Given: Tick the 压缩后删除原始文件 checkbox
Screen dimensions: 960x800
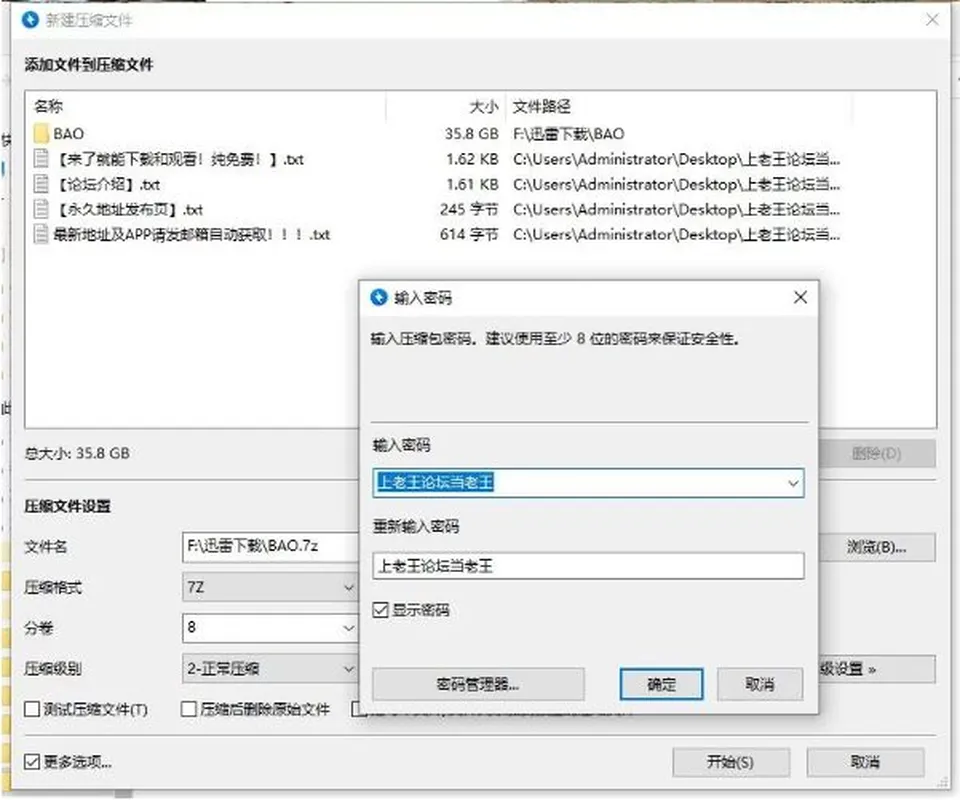Looking at the screenshot, I should (189, 709).
